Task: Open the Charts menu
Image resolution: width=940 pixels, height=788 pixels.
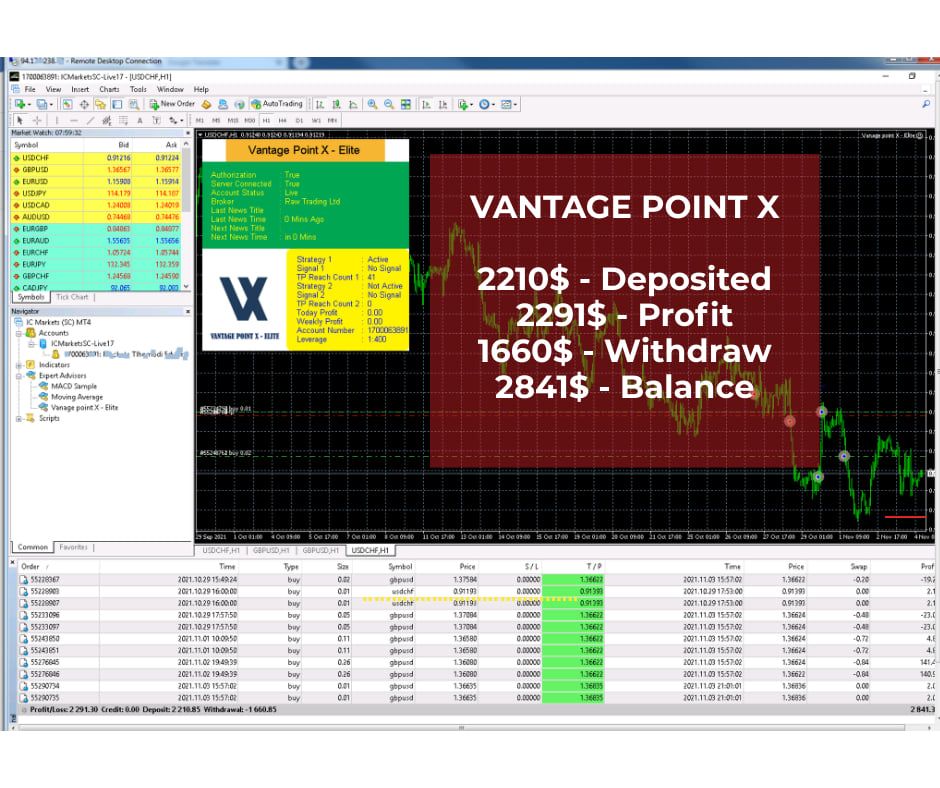Action: [109, 89]
